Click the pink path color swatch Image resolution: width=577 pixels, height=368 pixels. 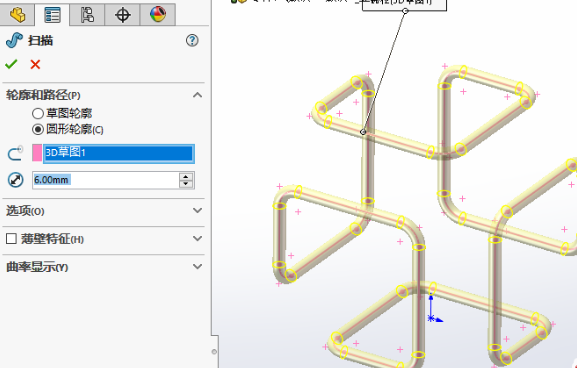(x=37, y=153)
